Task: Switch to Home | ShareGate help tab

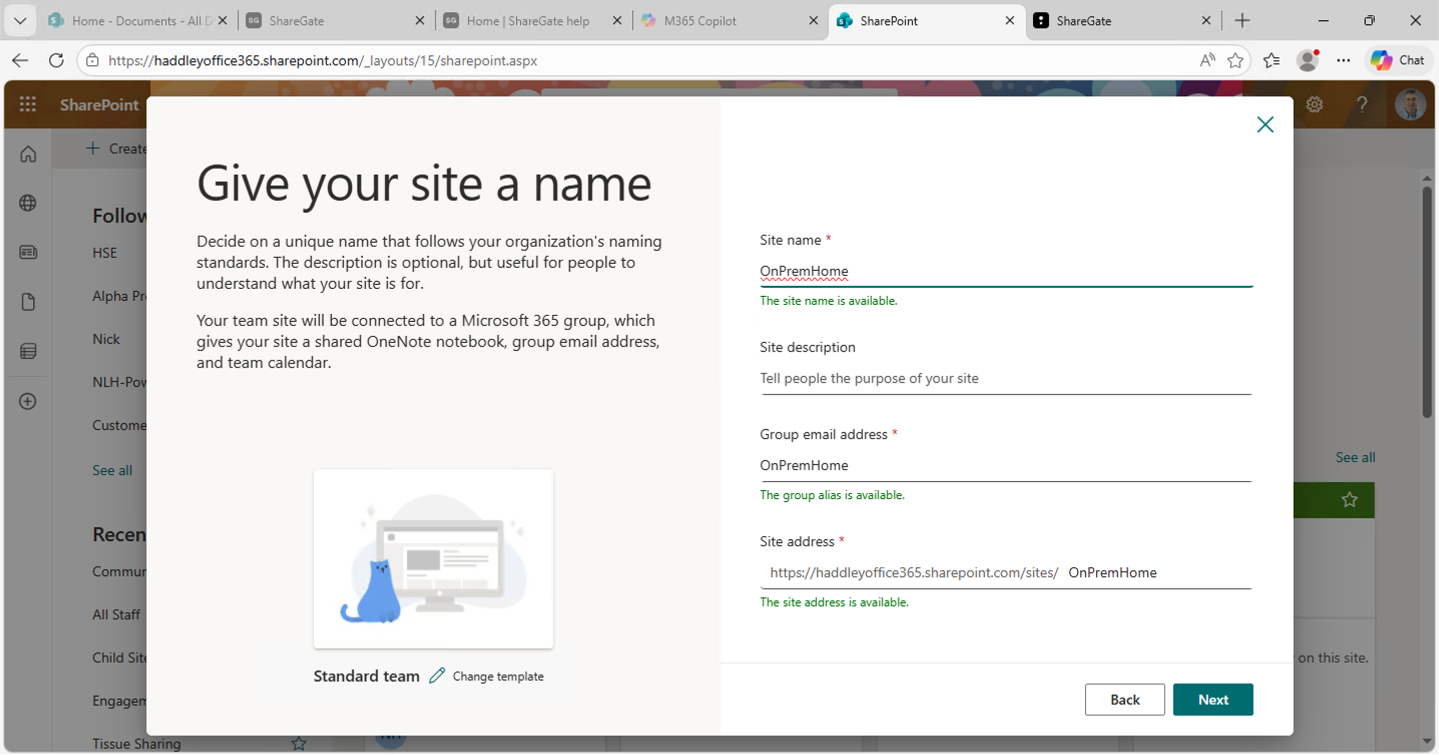Action: [x=533, y=20]
